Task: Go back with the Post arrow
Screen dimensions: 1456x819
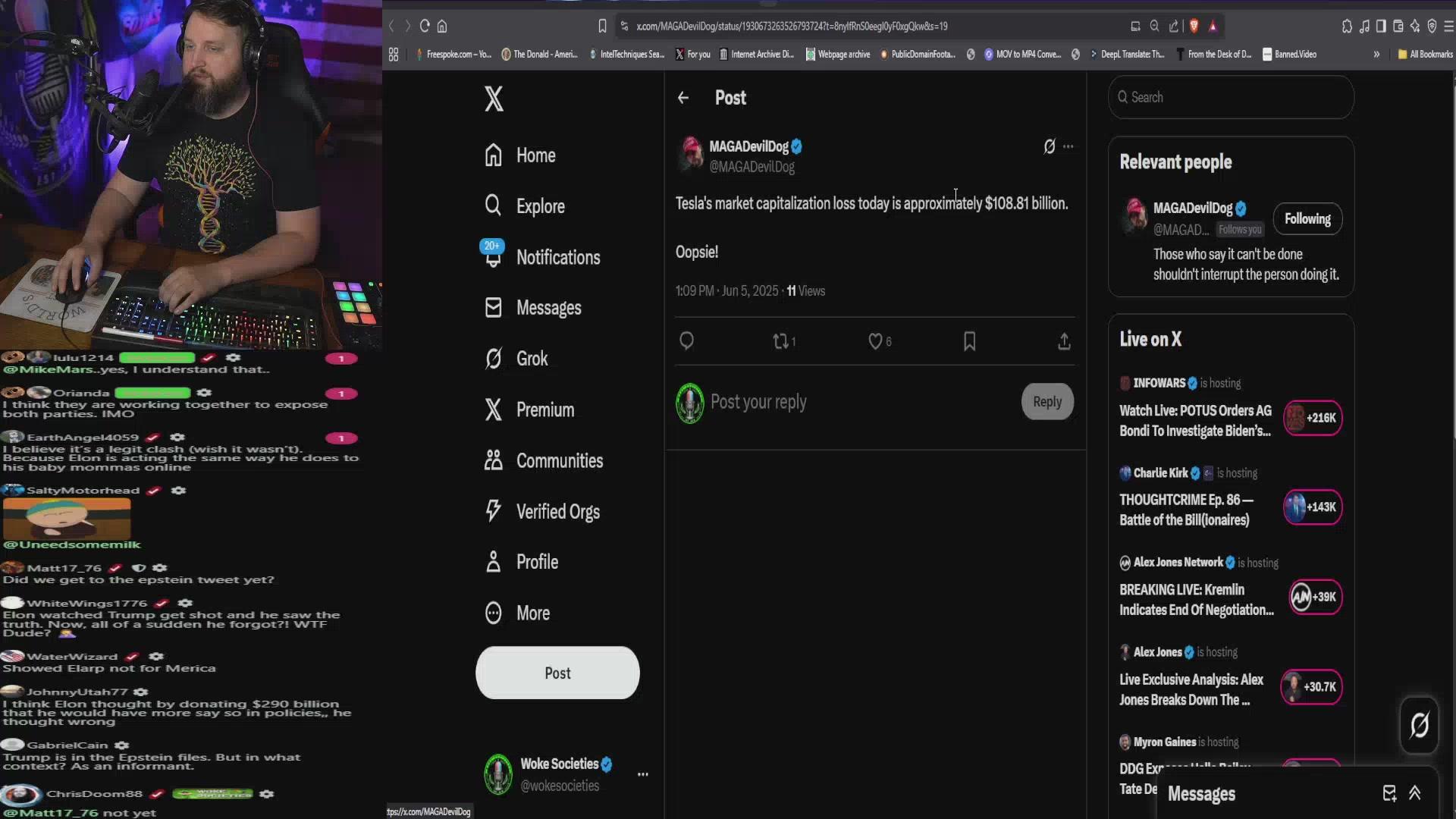Action: coord(683,98)
